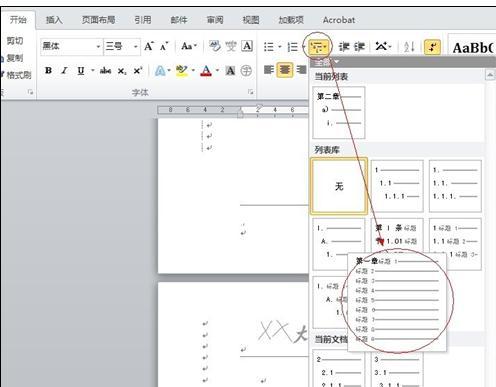This screenshot has height=387, width=496.
Task: Select the 引用 ribbon tab
Action: tap(143, 20)
